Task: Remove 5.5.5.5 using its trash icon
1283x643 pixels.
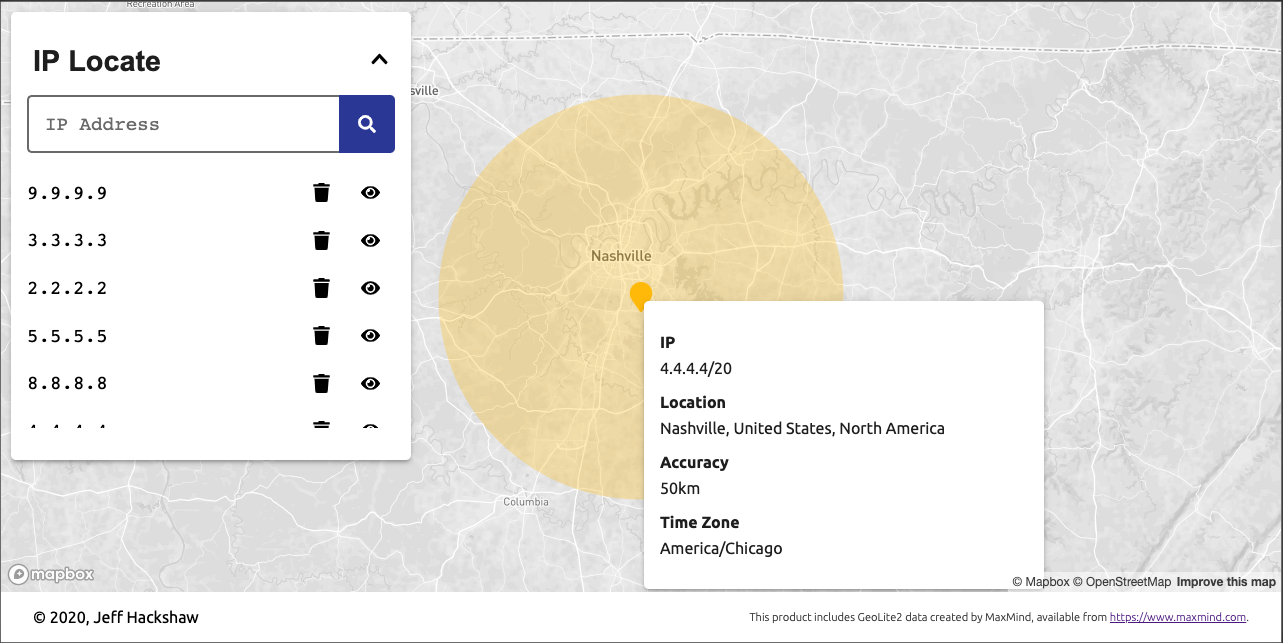Action: (321, 336)
